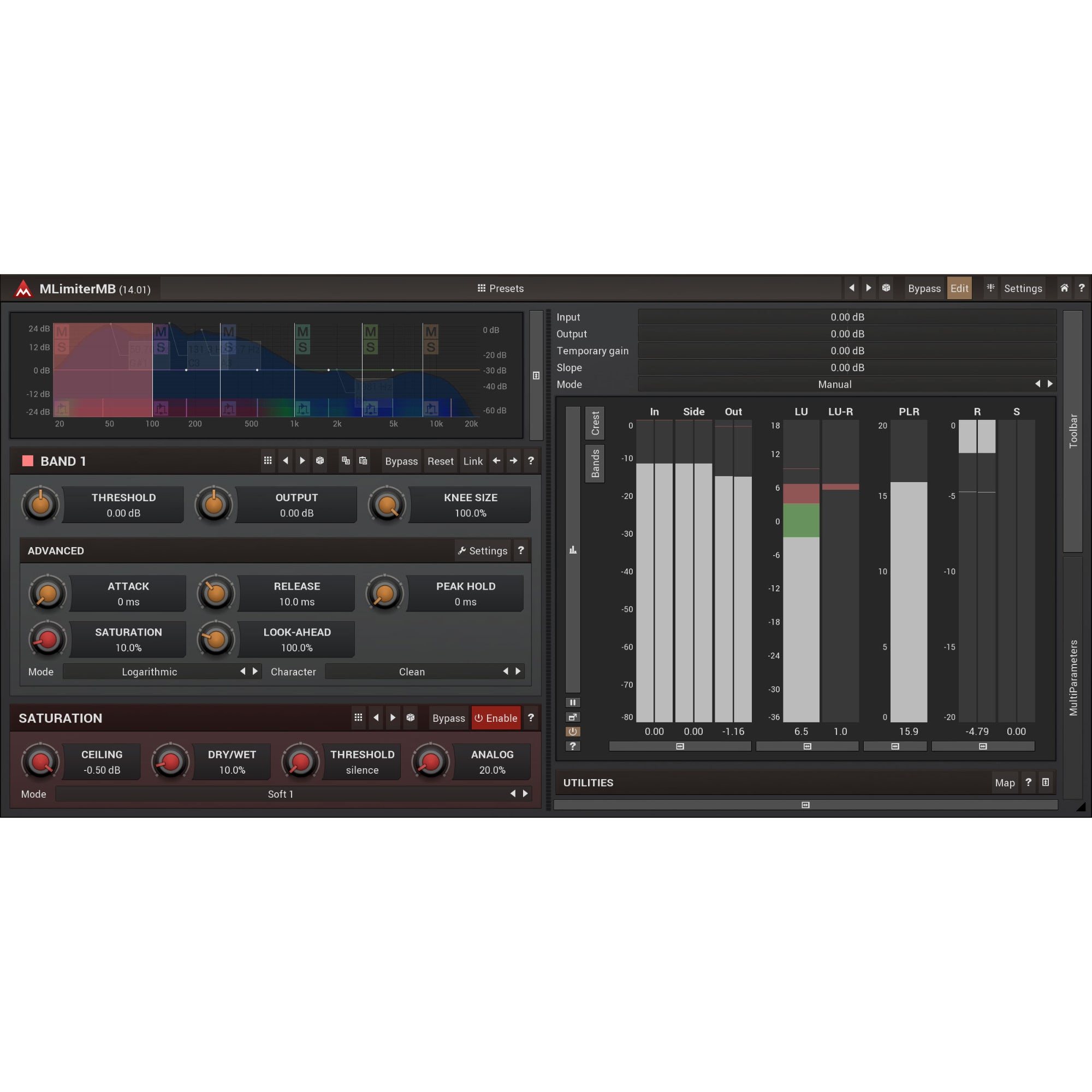Switch to the Bands meter tab
The width and height of the screenshot is (1092, 1092).
595,464
